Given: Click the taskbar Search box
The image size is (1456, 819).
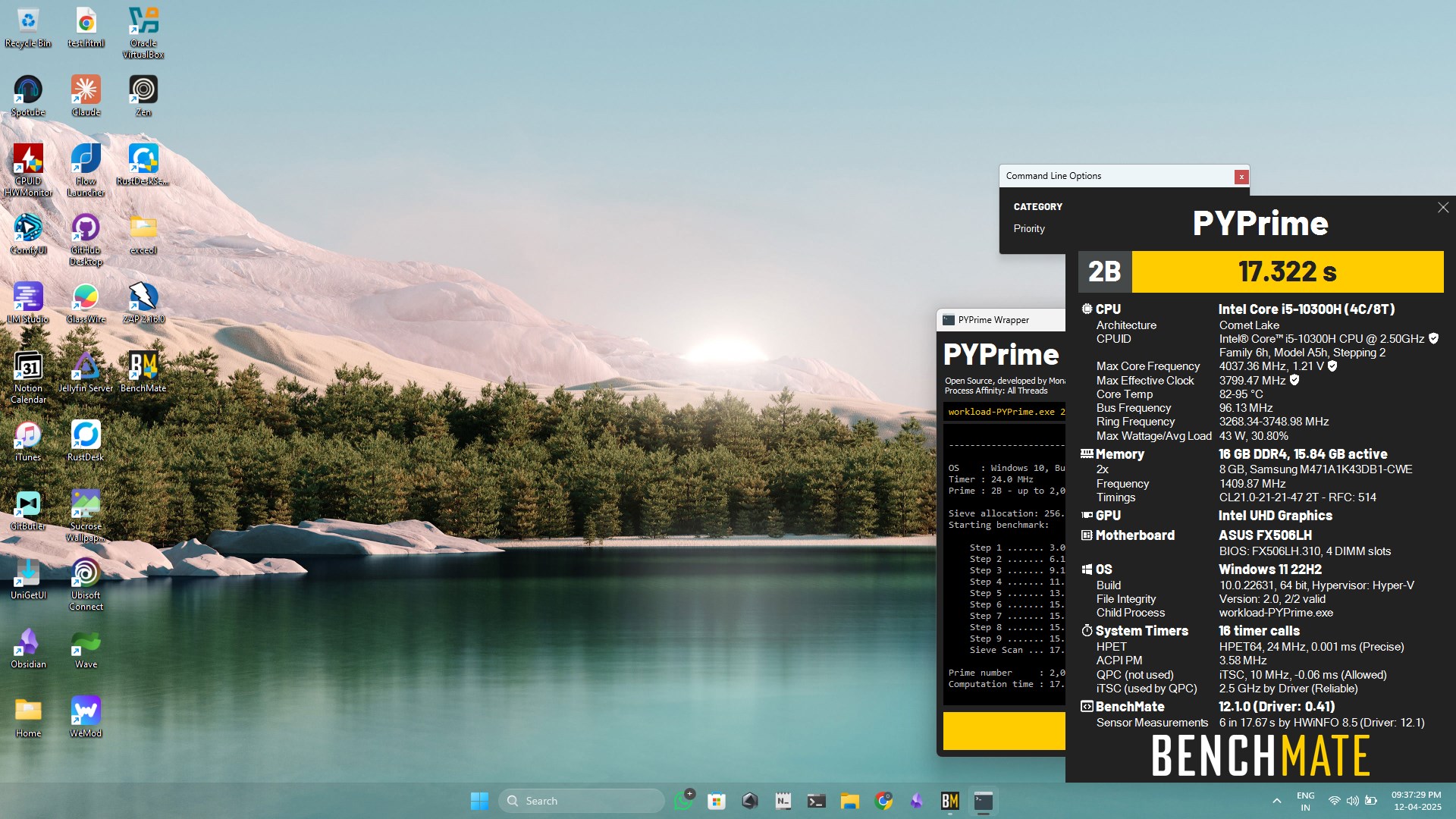Looking at the screenshot, I should [581, 801].
